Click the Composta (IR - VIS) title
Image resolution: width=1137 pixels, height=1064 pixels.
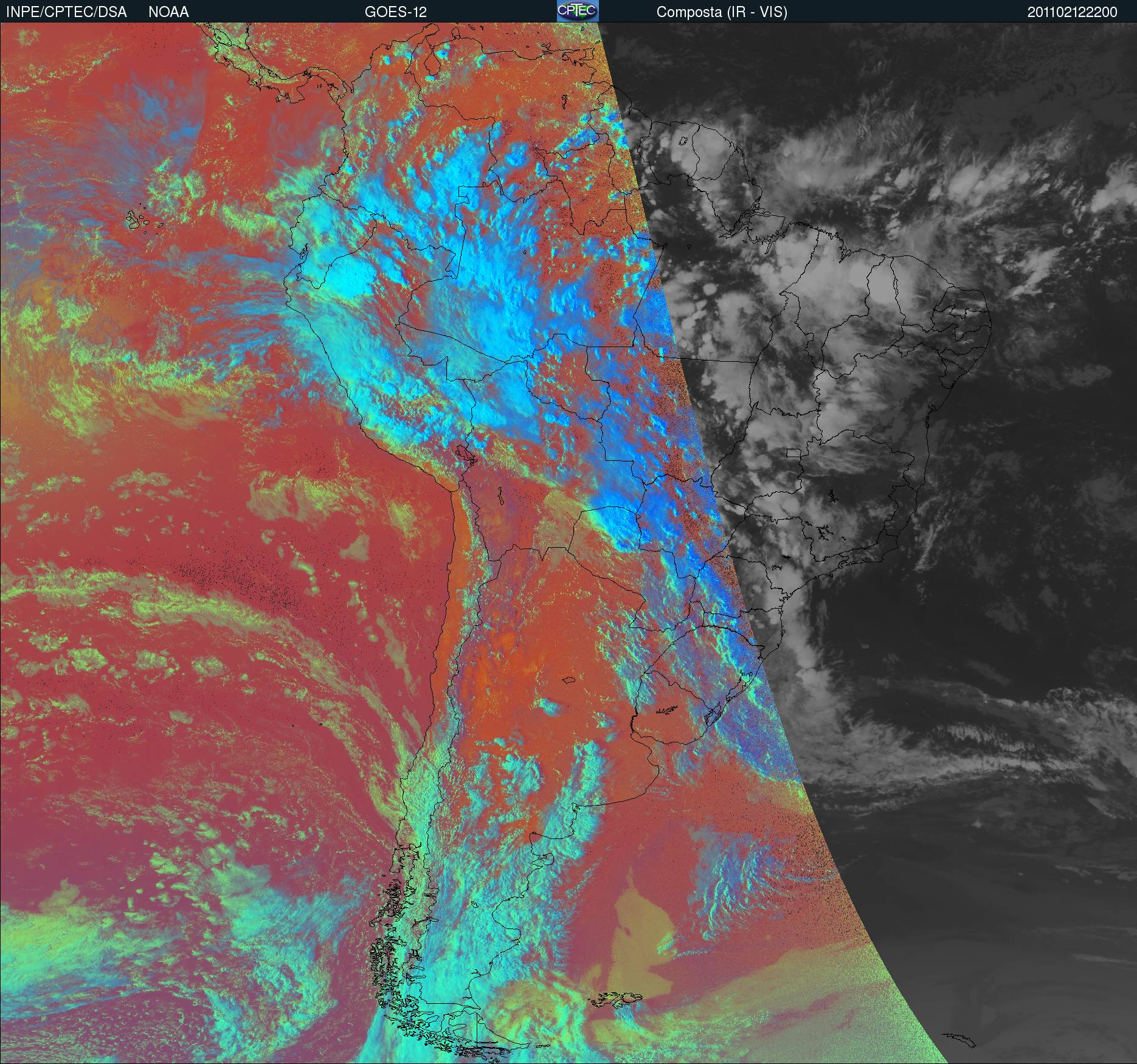722,12
